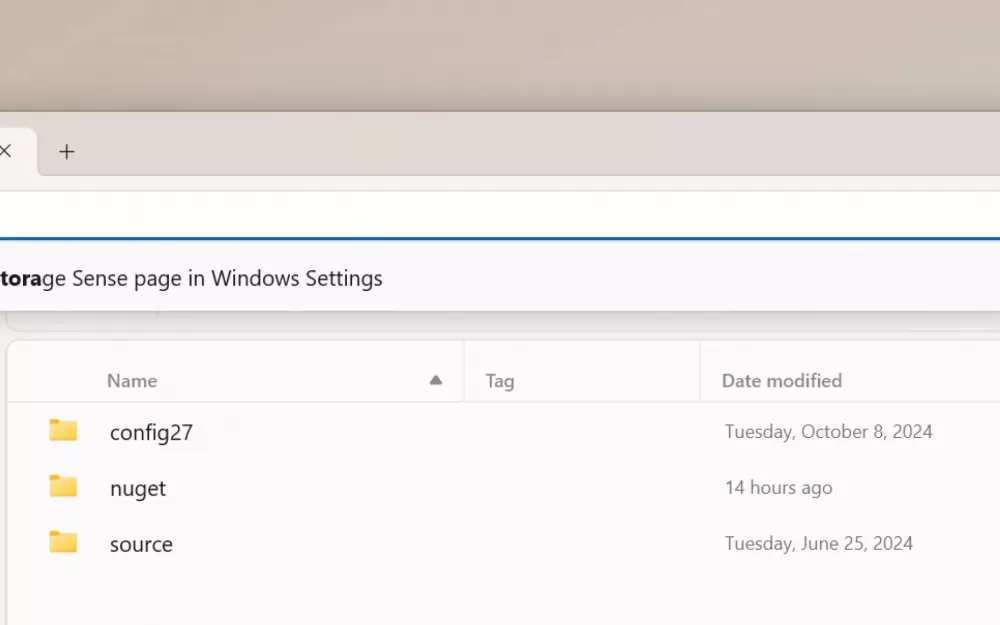Select the nuget folder name

point(138,489)
